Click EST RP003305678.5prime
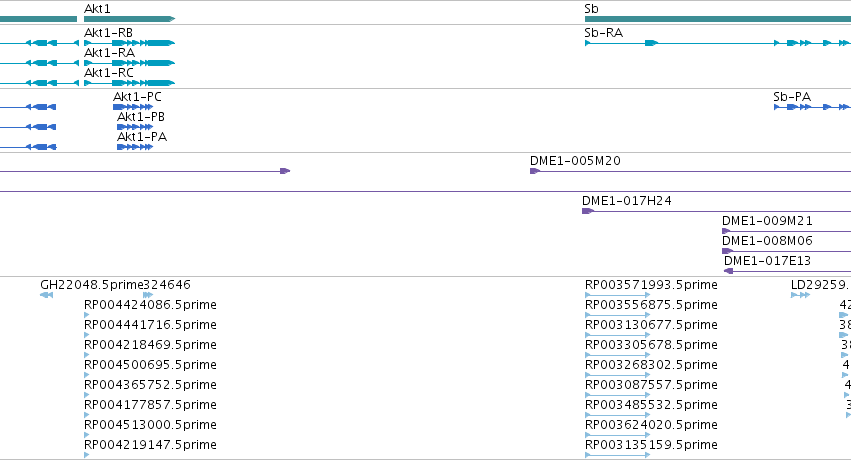This screenshot has width=851, height=460. [651, 345]
